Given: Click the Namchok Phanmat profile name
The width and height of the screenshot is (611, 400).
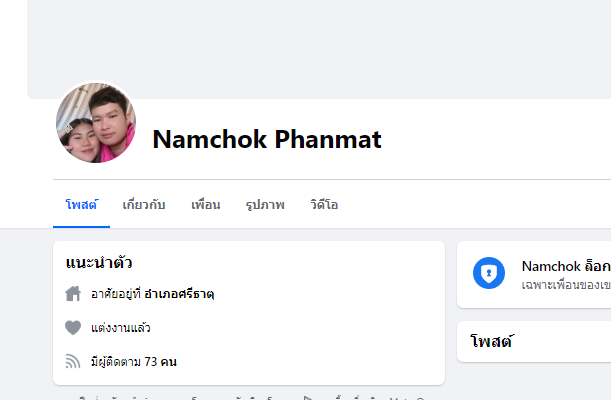Looking at the screenshot, I should pyautogui.click(x=266, y=140).
